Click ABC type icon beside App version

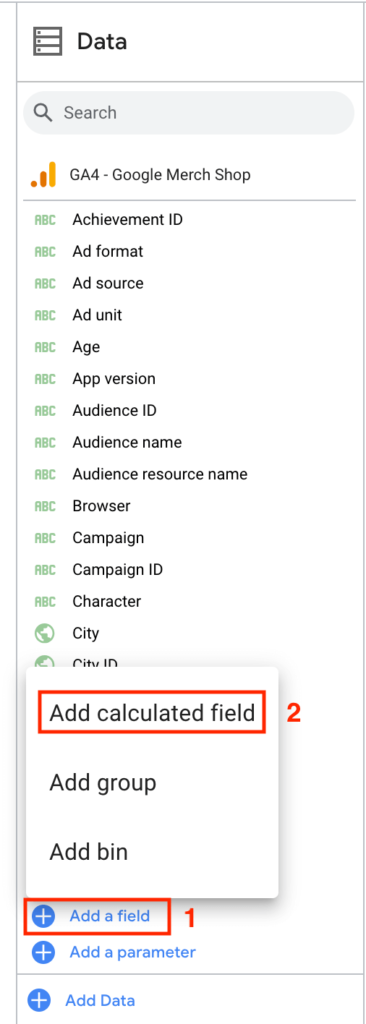pos(45,379)
